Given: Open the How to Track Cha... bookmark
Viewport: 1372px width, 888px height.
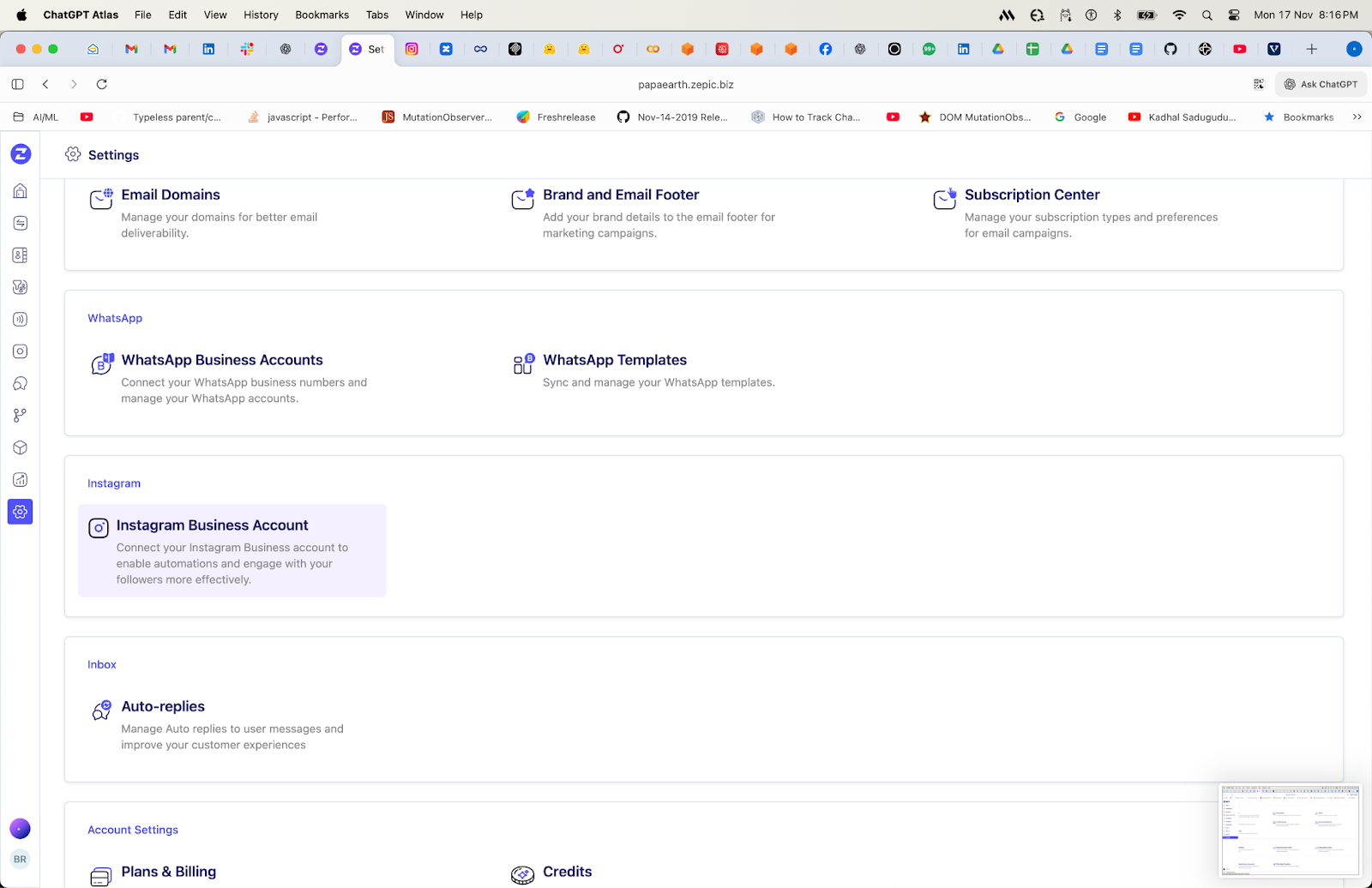Looking at the screenshot, I should click(x=806, y=117).
